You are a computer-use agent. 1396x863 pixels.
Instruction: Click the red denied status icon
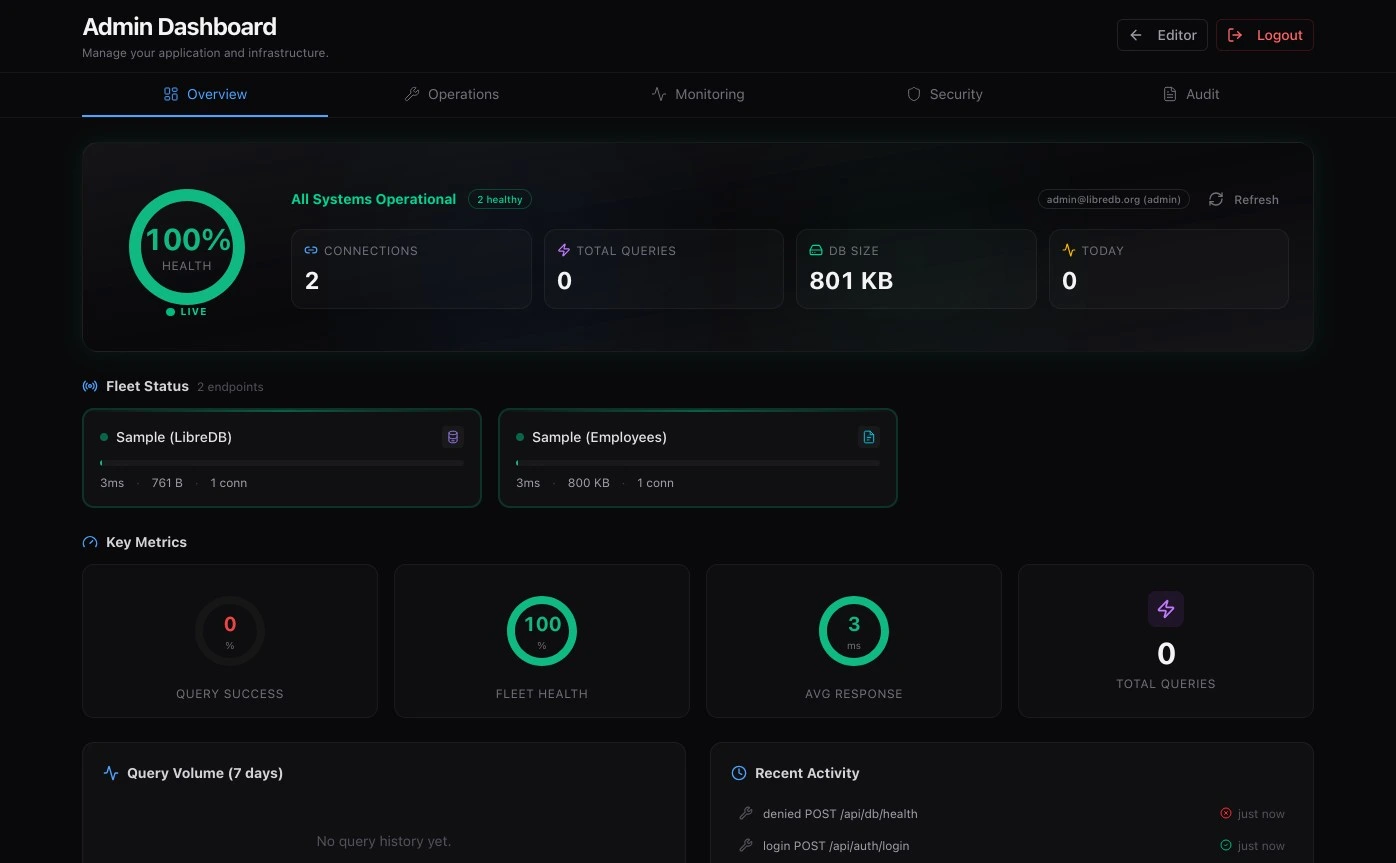(x=1226, y=814)
